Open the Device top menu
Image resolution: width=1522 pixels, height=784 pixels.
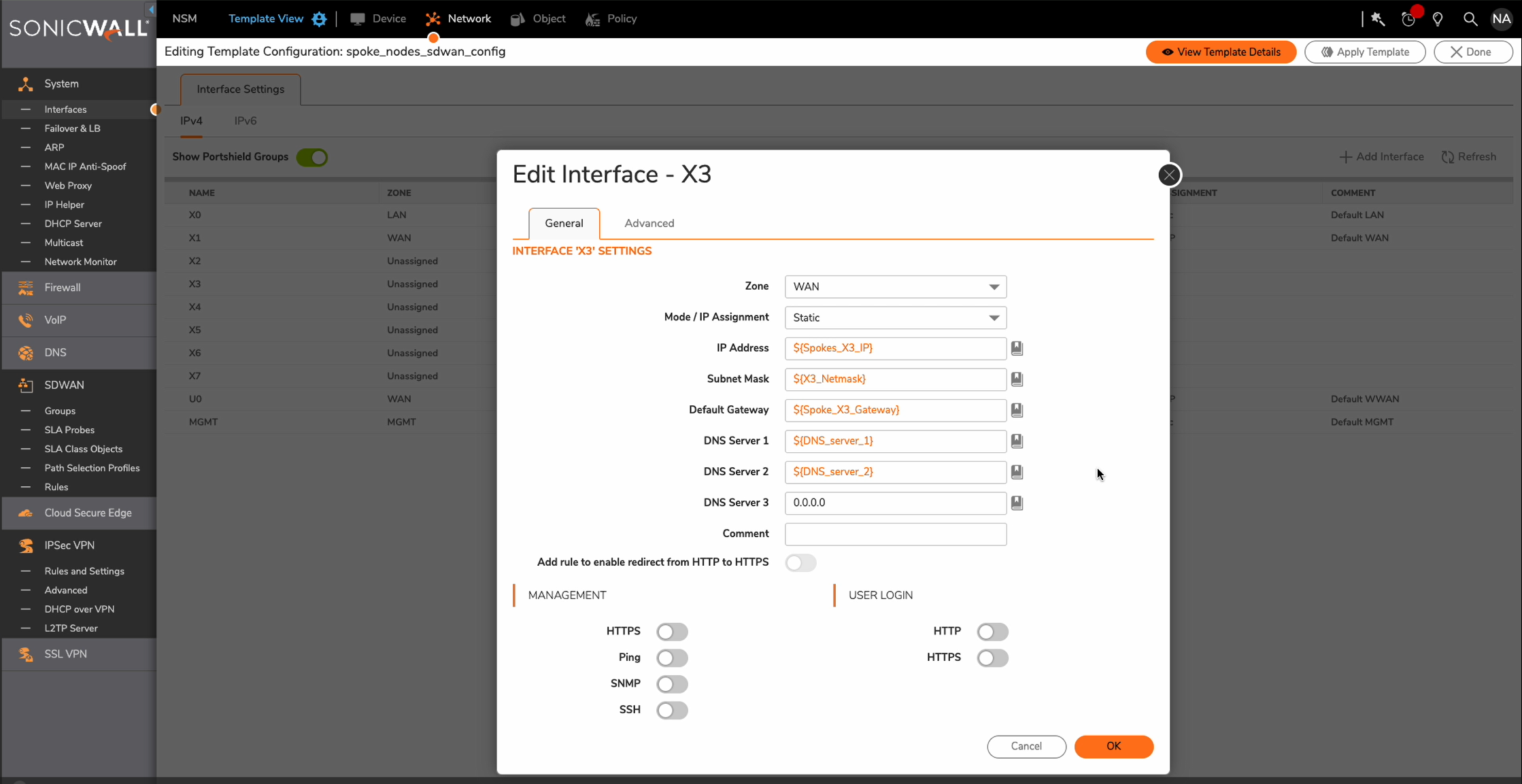pos(378,19)
